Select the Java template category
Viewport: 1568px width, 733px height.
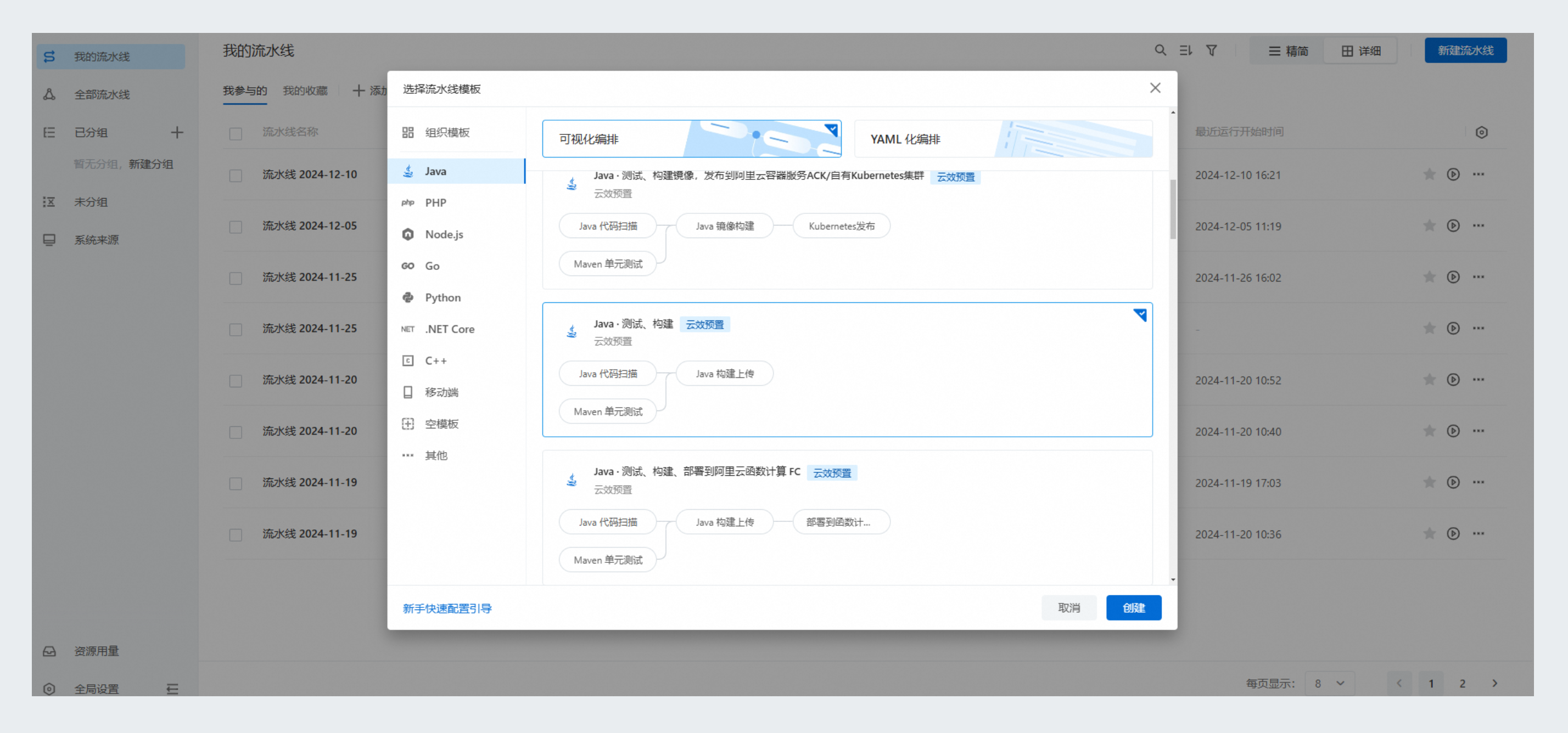pos(456,171)
